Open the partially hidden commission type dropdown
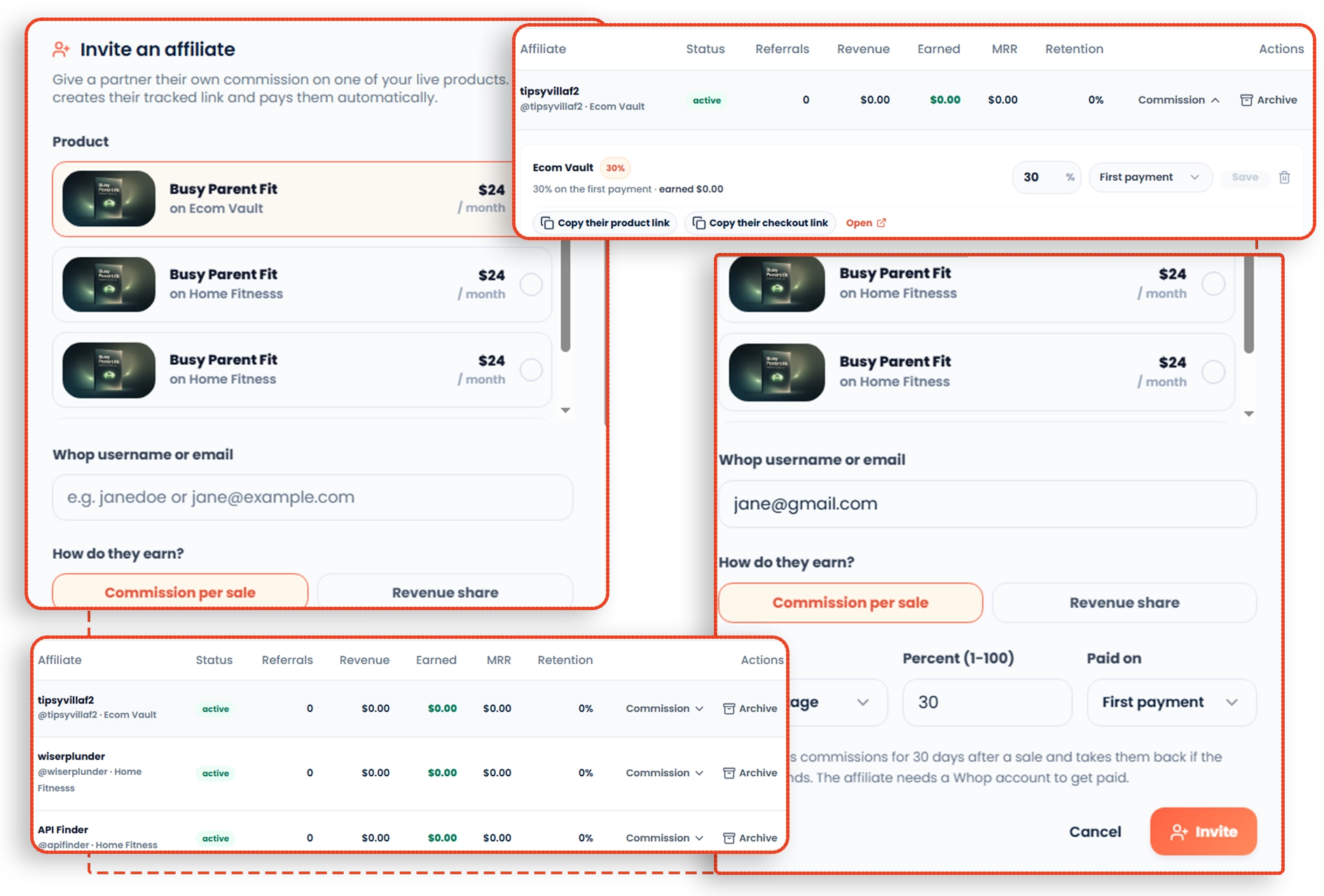This screenshot has height=896, width=1324. click(x=837, y=702)
